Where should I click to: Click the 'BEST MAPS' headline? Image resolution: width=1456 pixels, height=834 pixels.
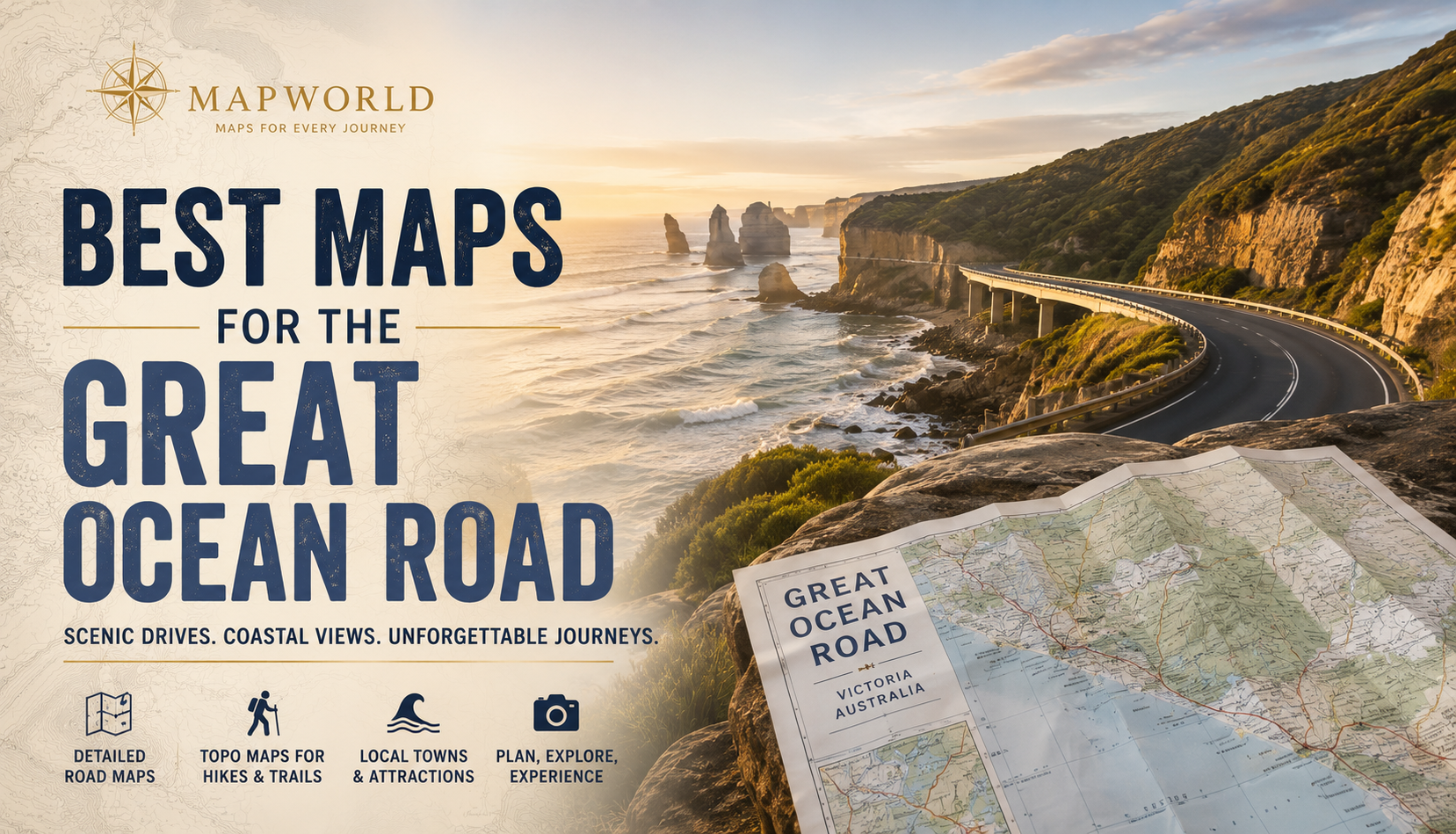click(313, 239)
